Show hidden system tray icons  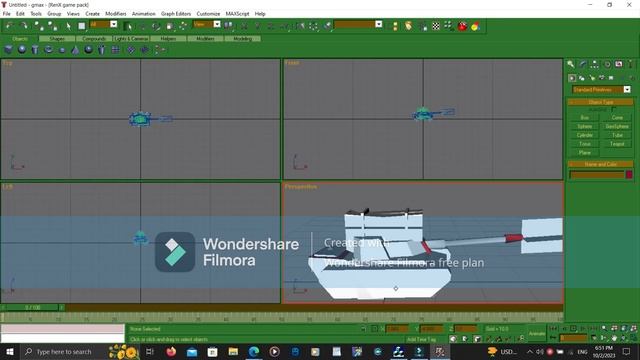tap(529, 351)
